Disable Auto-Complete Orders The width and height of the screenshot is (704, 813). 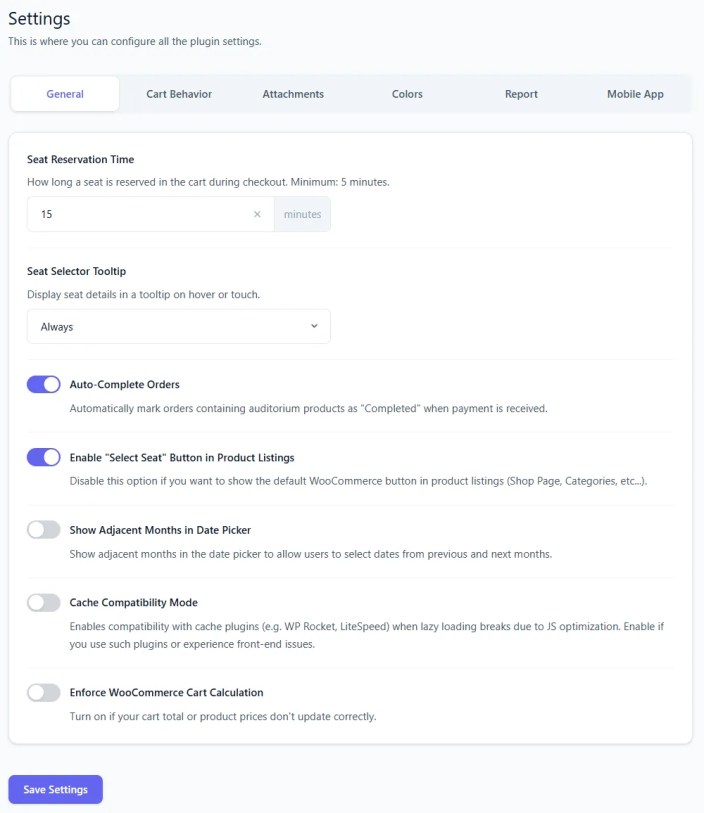pyautogui.click(x=42, y=384)
